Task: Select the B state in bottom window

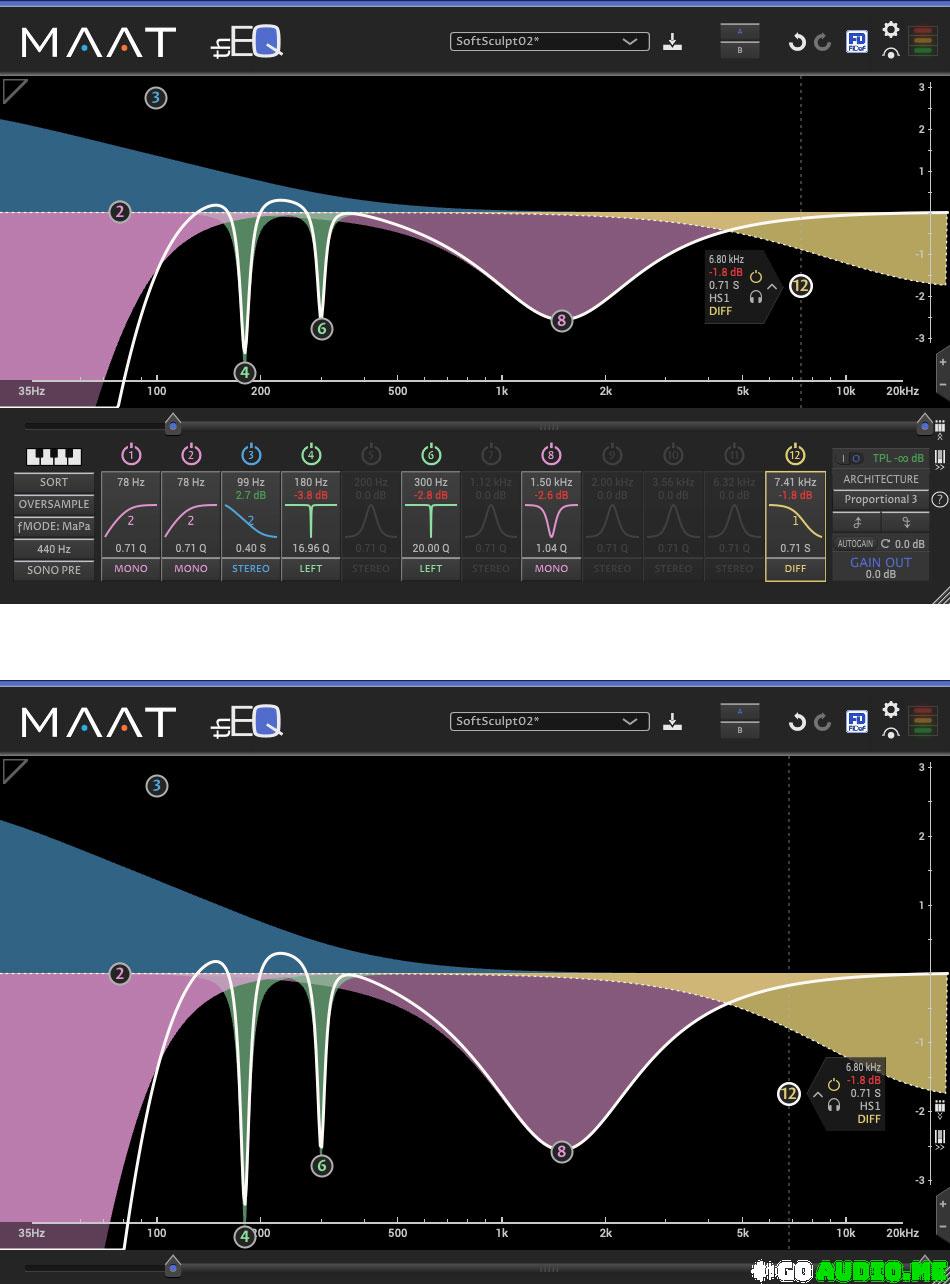Action: click(740, 730)
